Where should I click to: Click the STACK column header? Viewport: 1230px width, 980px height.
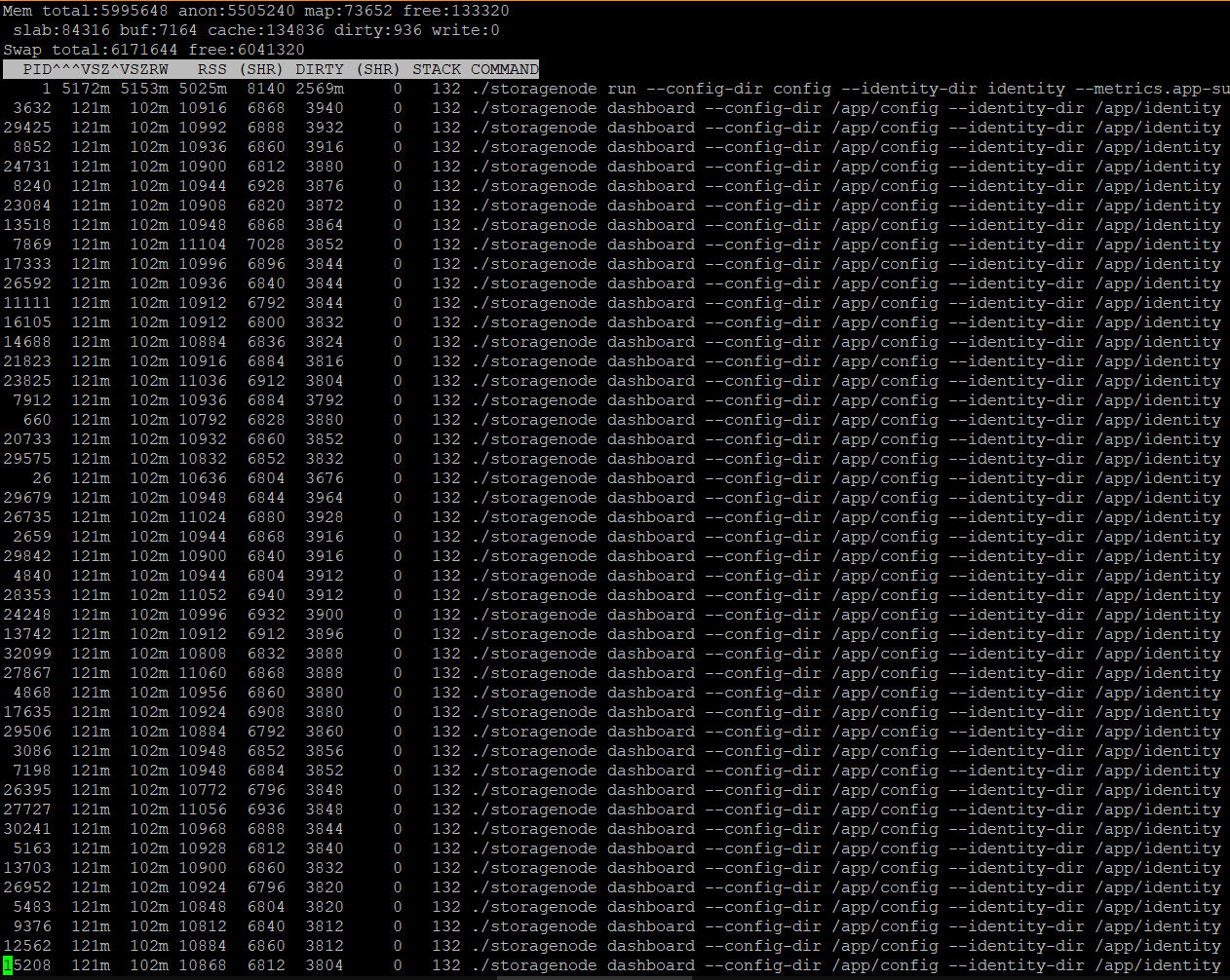tap(436, 69)
